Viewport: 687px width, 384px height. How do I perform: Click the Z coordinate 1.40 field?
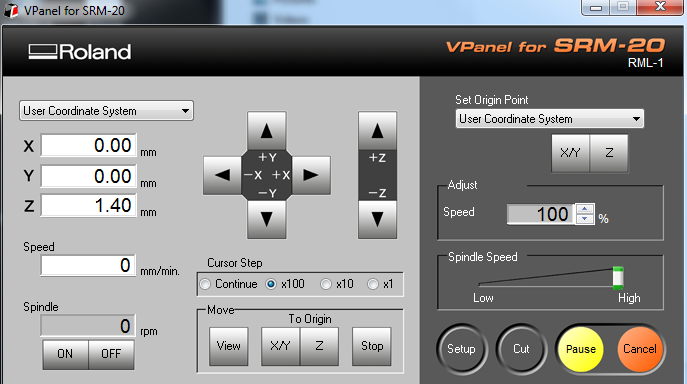89,205
